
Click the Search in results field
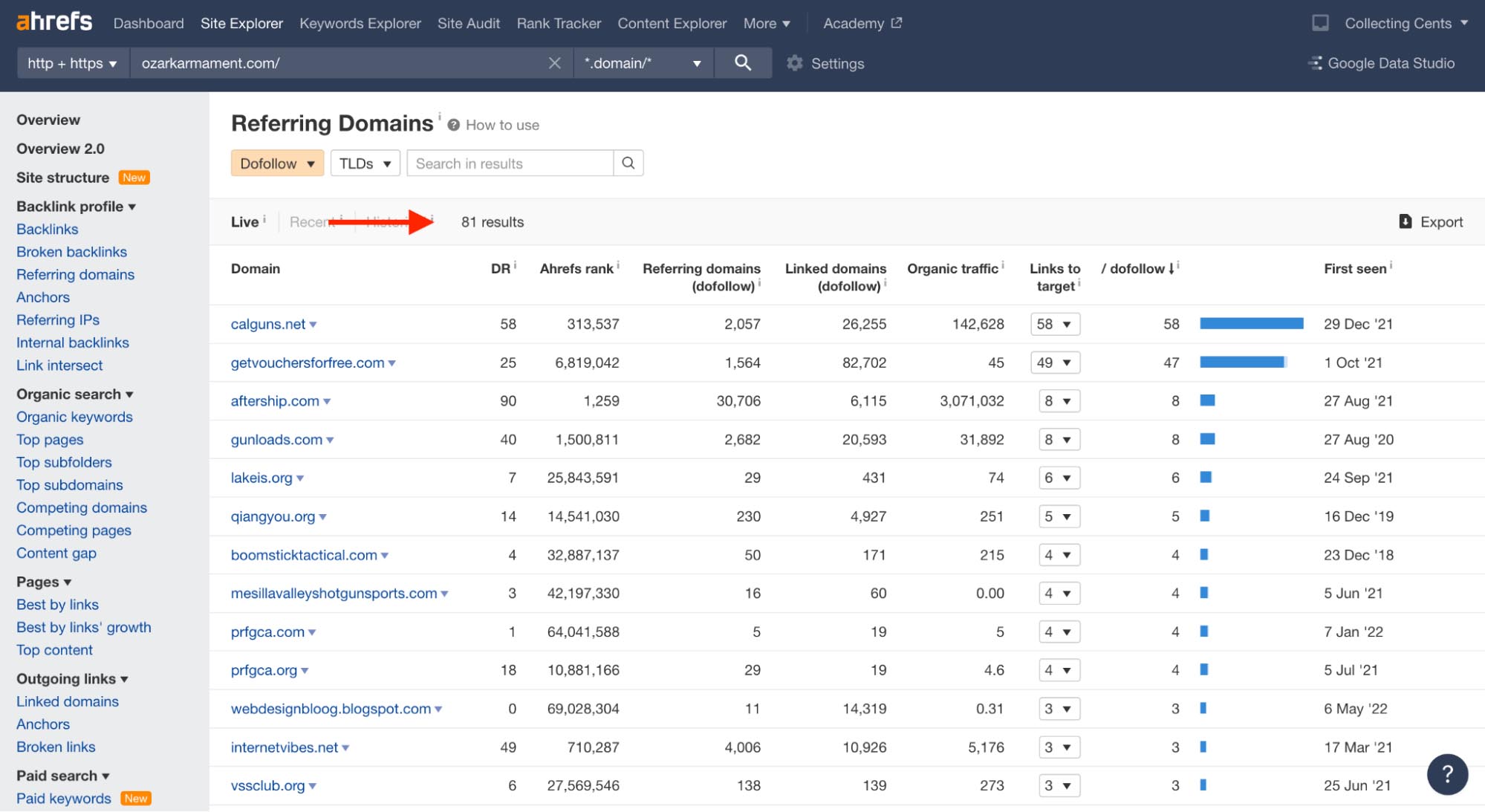pos(510,163)
